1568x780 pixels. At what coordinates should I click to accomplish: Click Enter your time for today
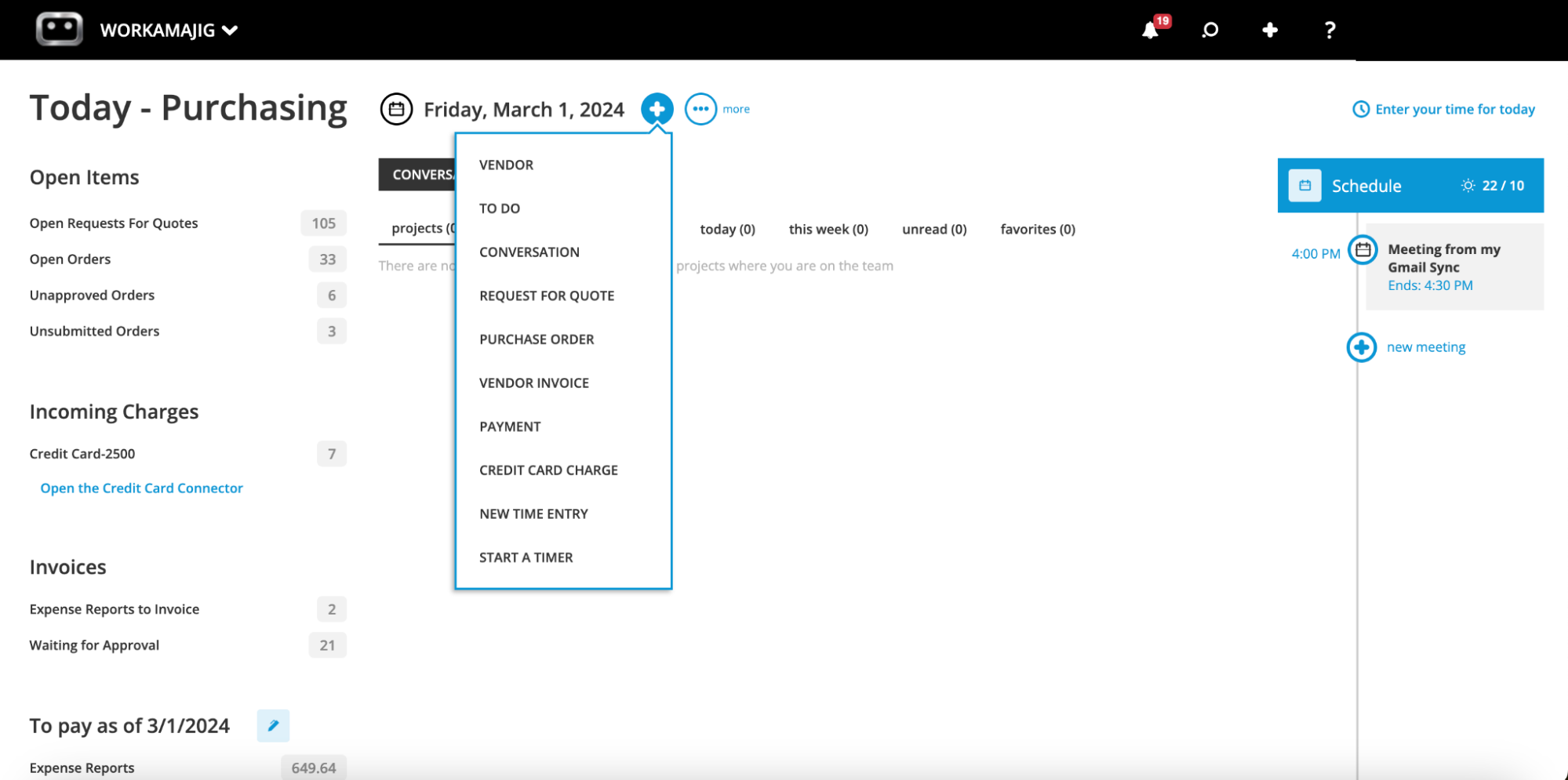1454,109
